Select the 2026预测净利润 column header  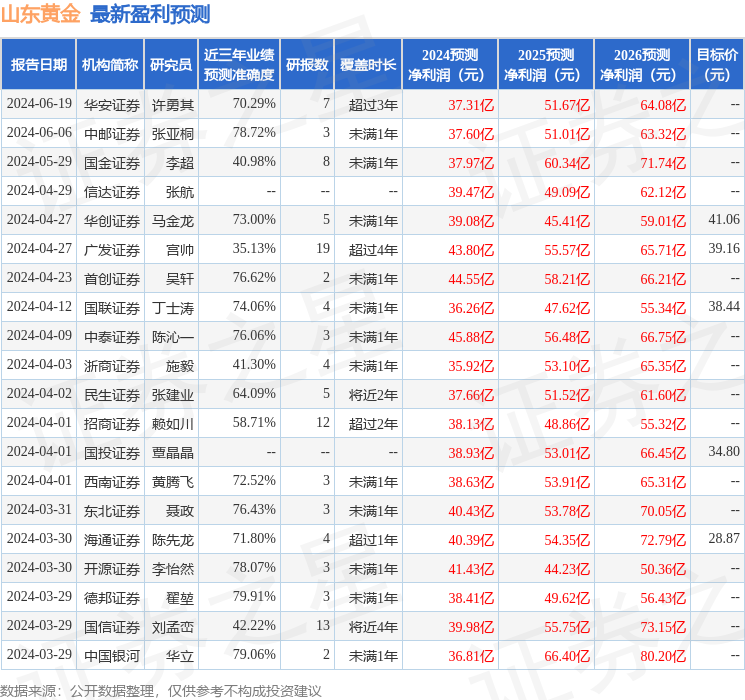(642, 65)
